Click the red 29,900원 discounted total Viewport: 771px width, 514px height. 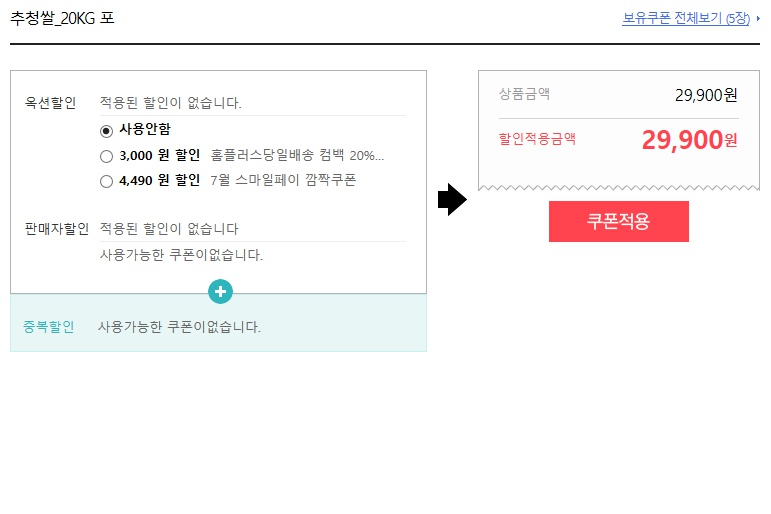(x=689, y=140)
